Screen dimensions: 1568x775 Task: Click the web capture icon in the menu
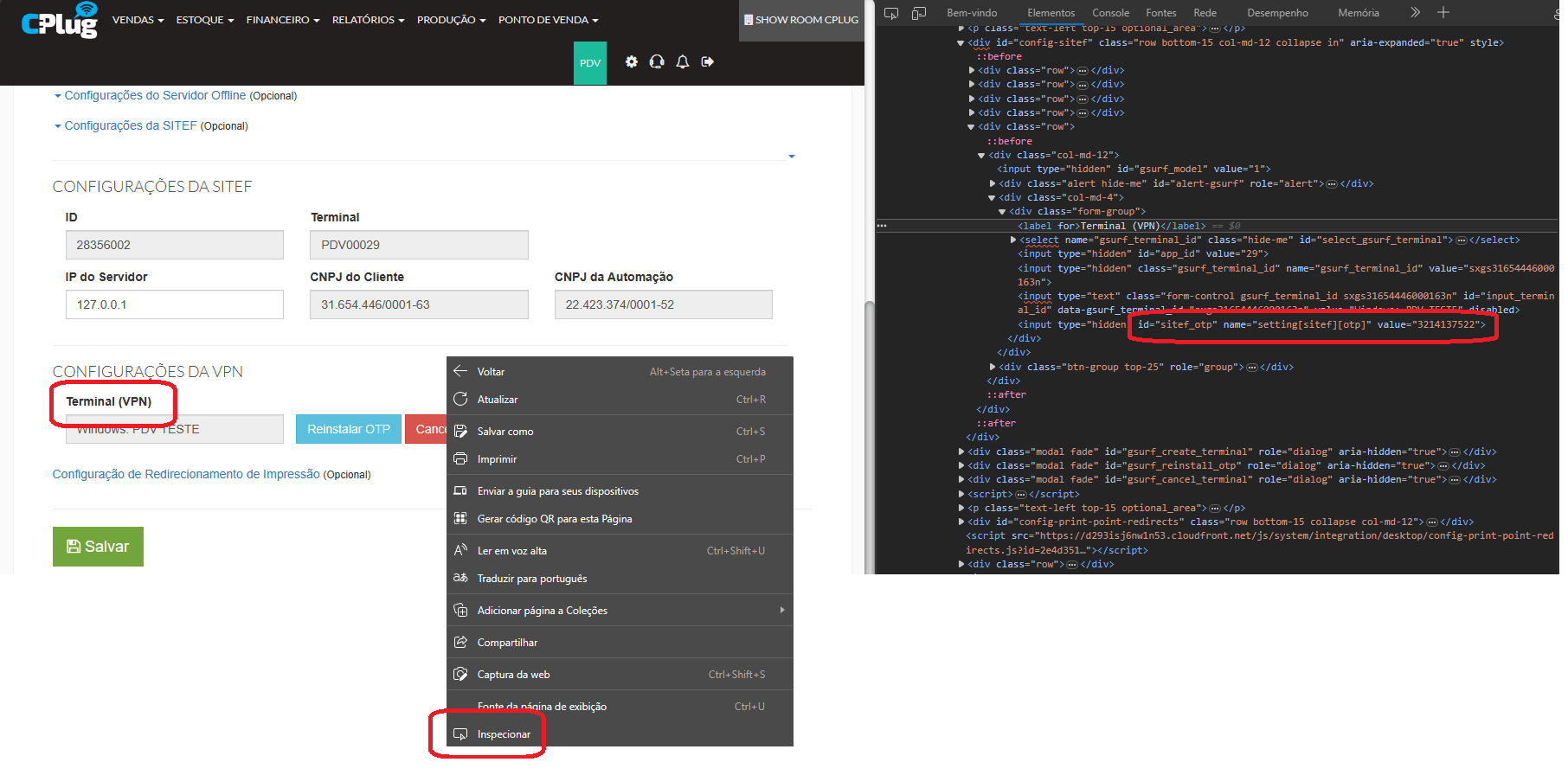tap(460, 674)
